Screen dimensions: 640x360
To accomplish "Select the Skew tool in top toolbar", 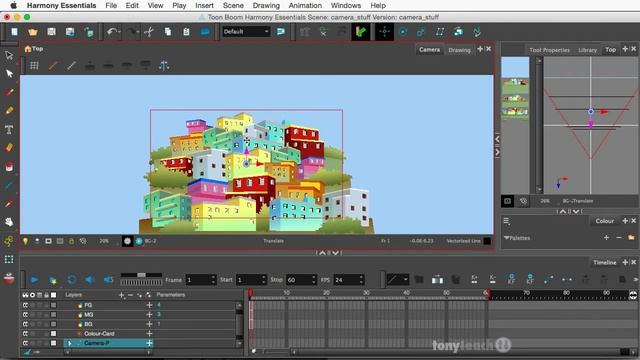I will [440, 32].
